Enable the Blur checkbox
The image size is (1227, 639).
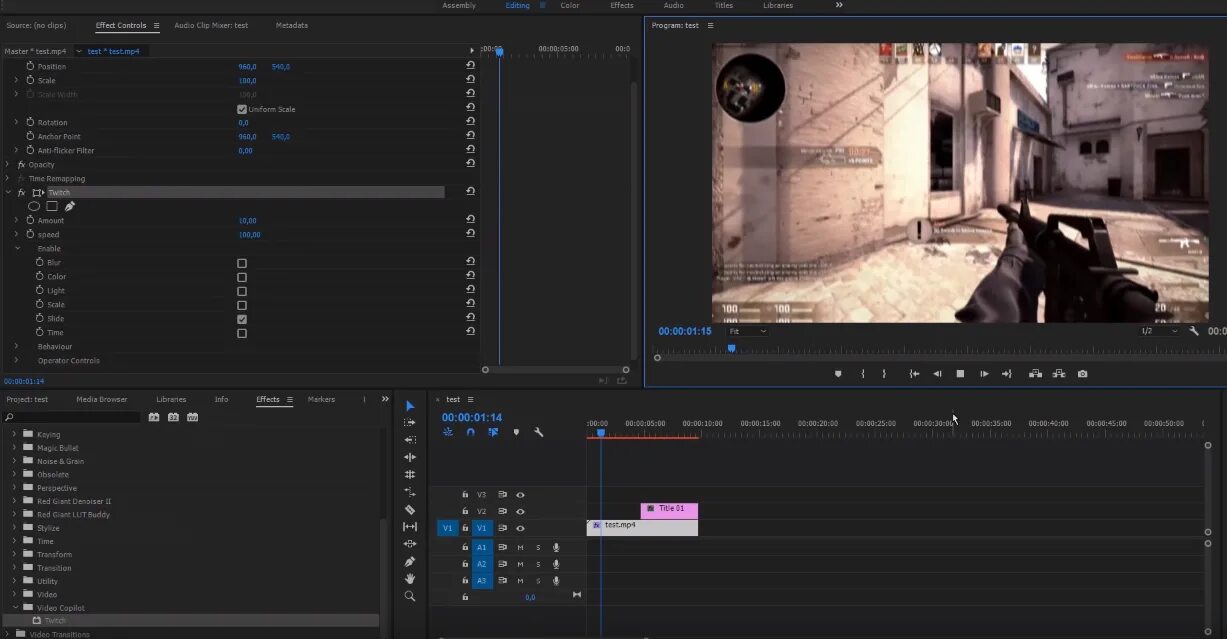(x=242, y=263)
